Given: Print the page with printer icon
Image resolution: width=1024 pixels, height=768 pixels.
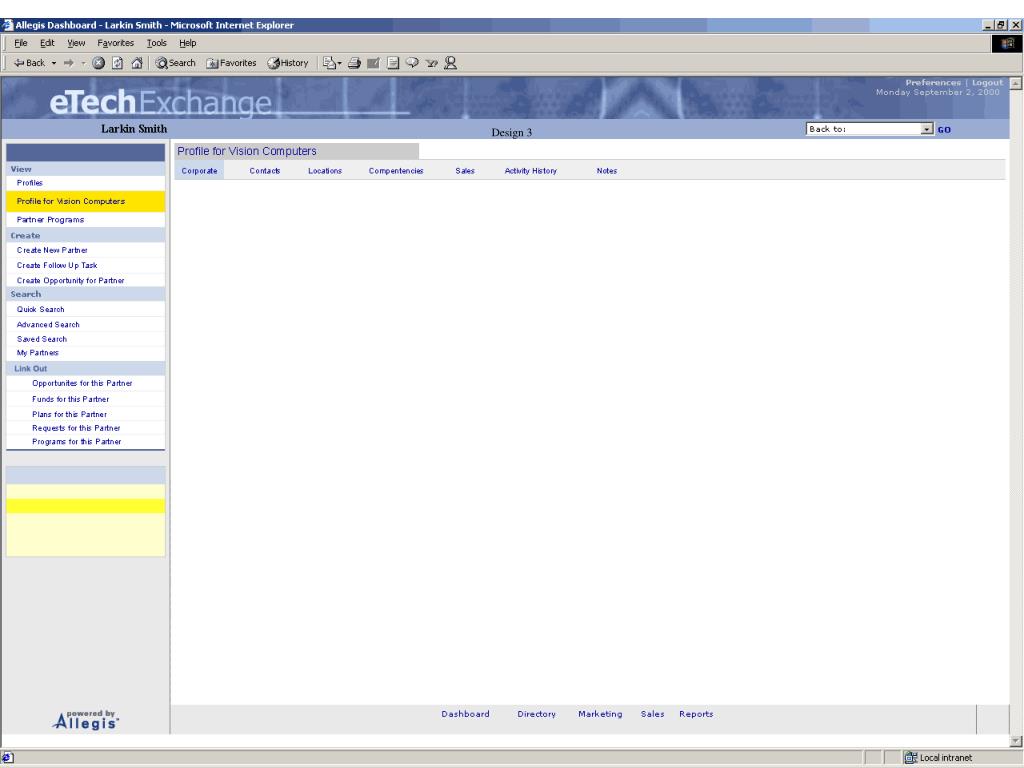Looking at the screenshot, I should click(354, 63).
